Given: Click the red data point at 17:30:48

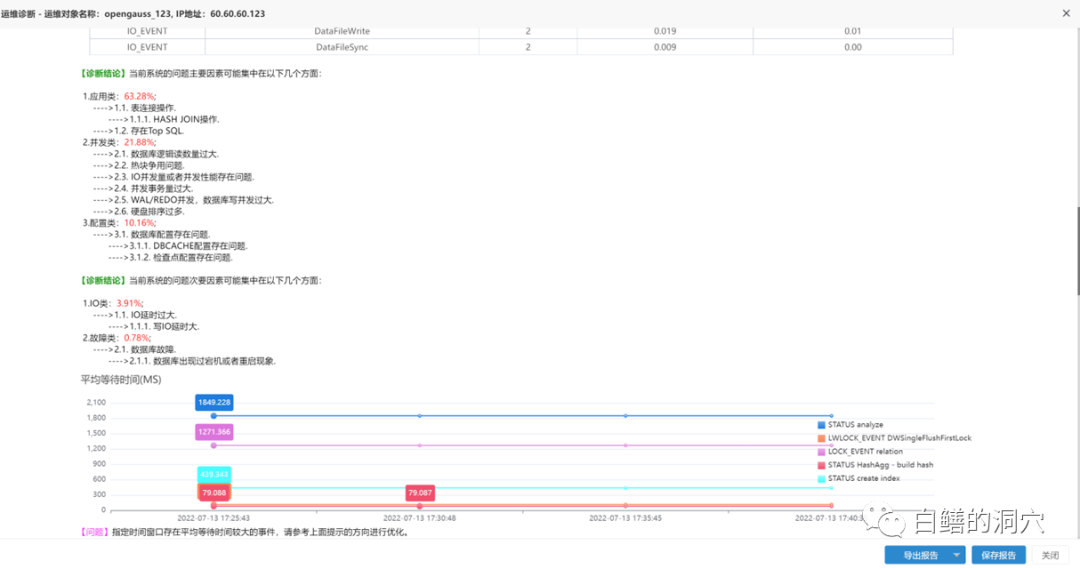Looking at the screenshot, I should [x=420, y=507].
